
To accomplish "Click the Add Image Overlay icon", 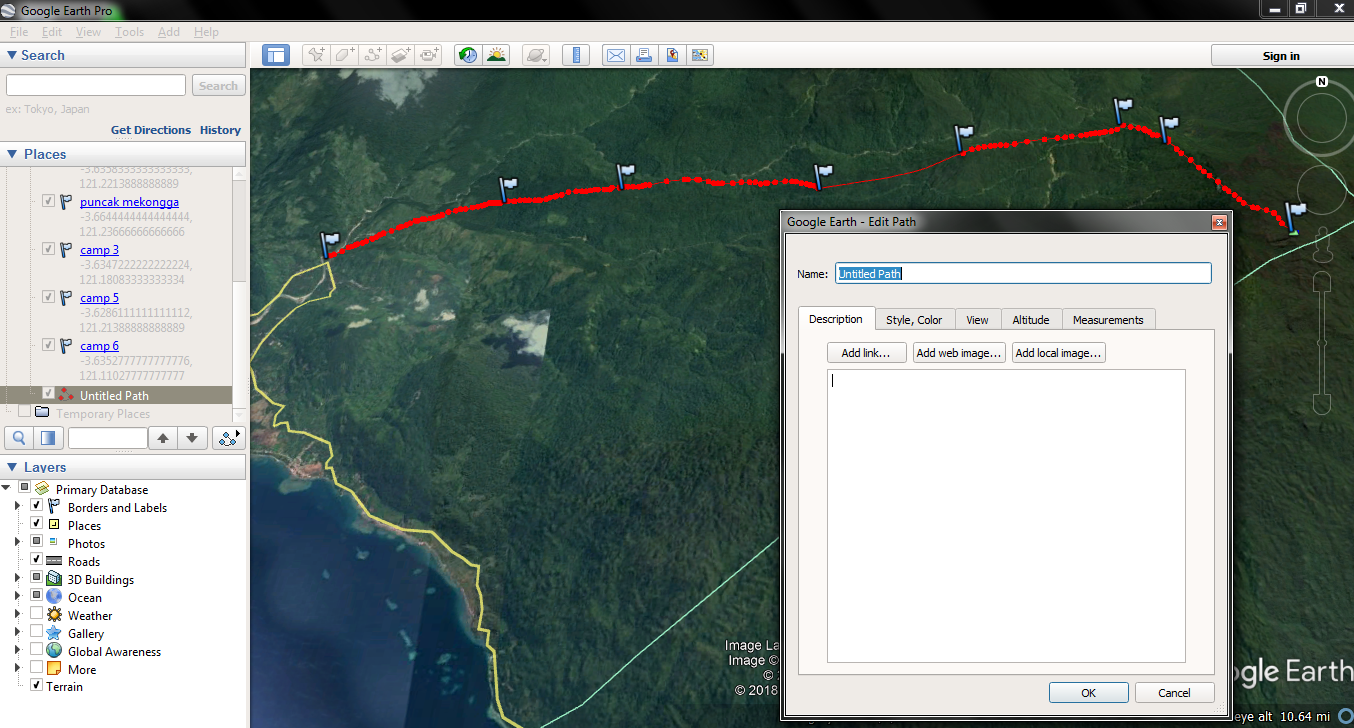I will (401, 55).
